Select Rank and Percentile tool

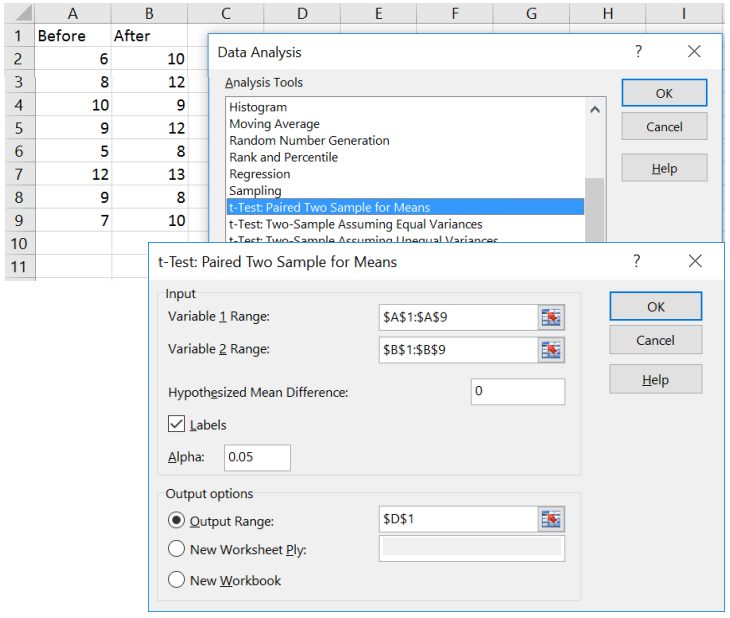tap(405, 157)
